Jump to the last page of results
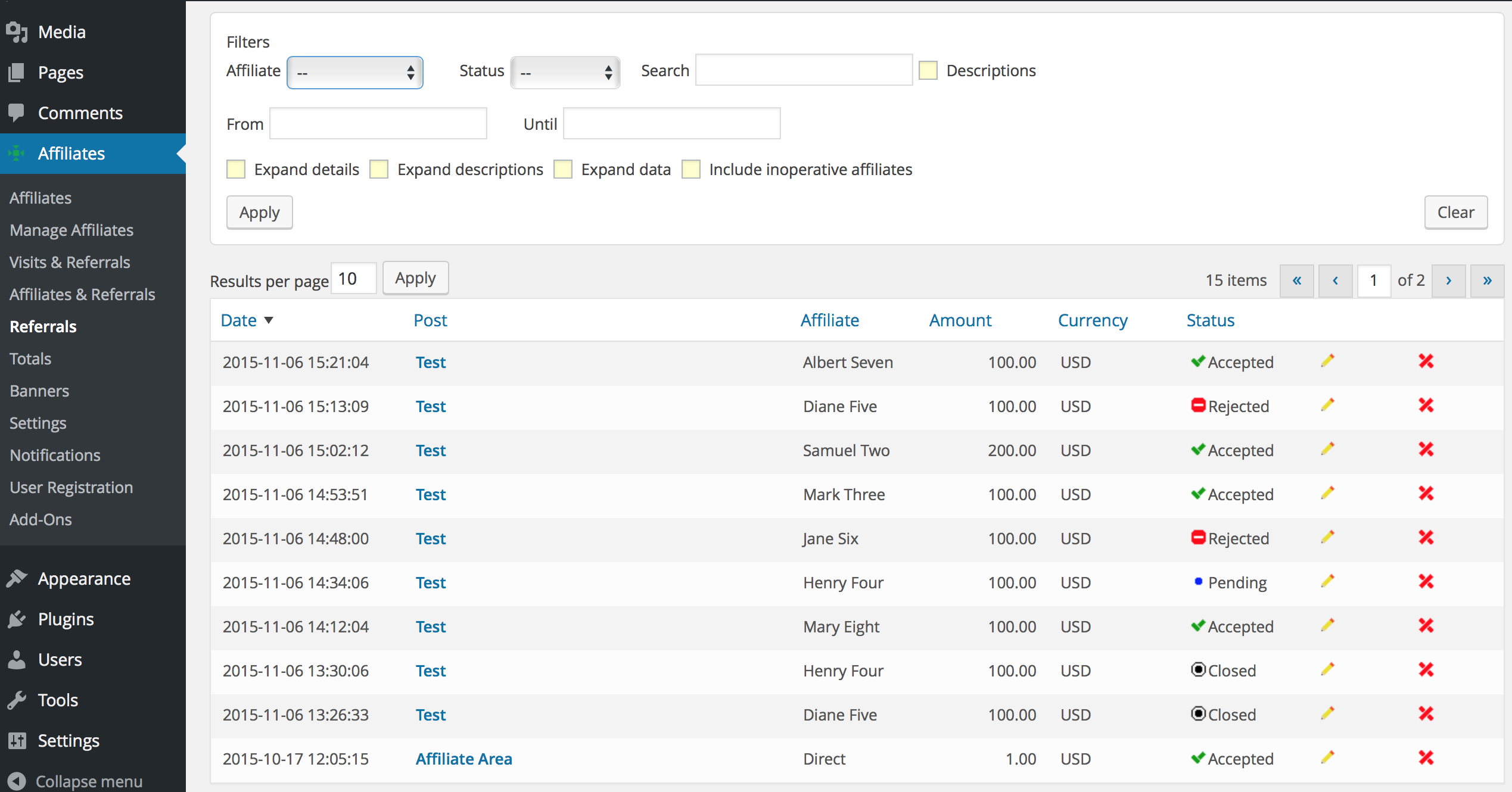This screenshot has width=1512, height=792. pos(1488,280)
